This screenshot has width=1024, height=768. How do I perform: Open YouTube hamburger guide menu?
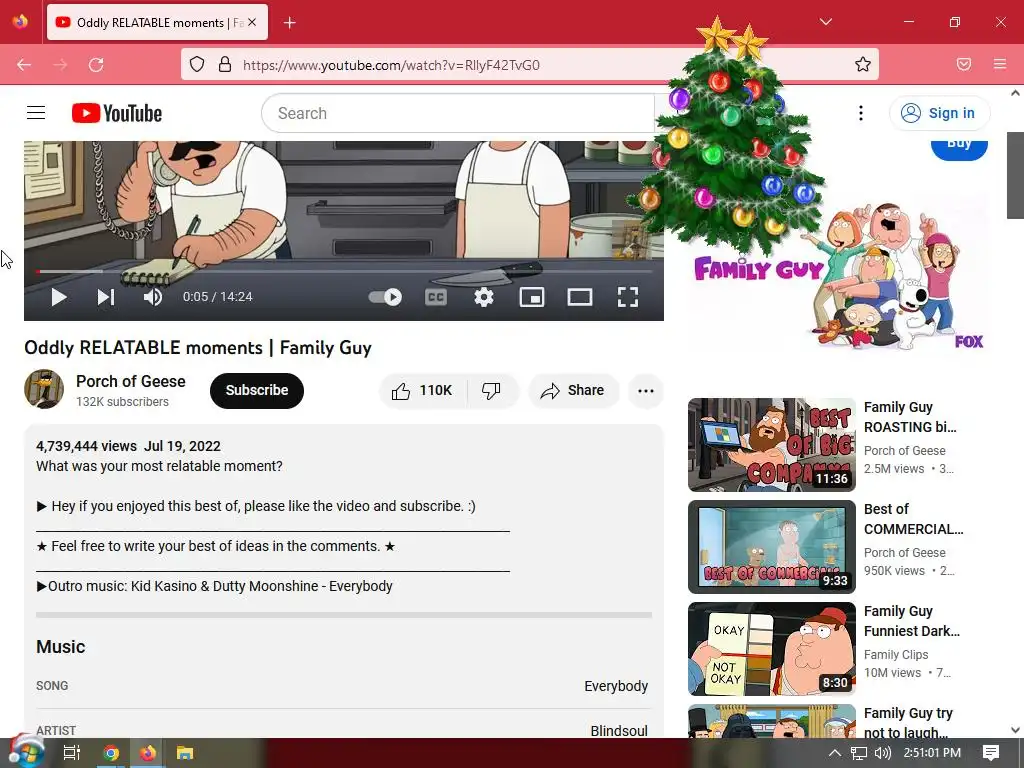(36, 113)
